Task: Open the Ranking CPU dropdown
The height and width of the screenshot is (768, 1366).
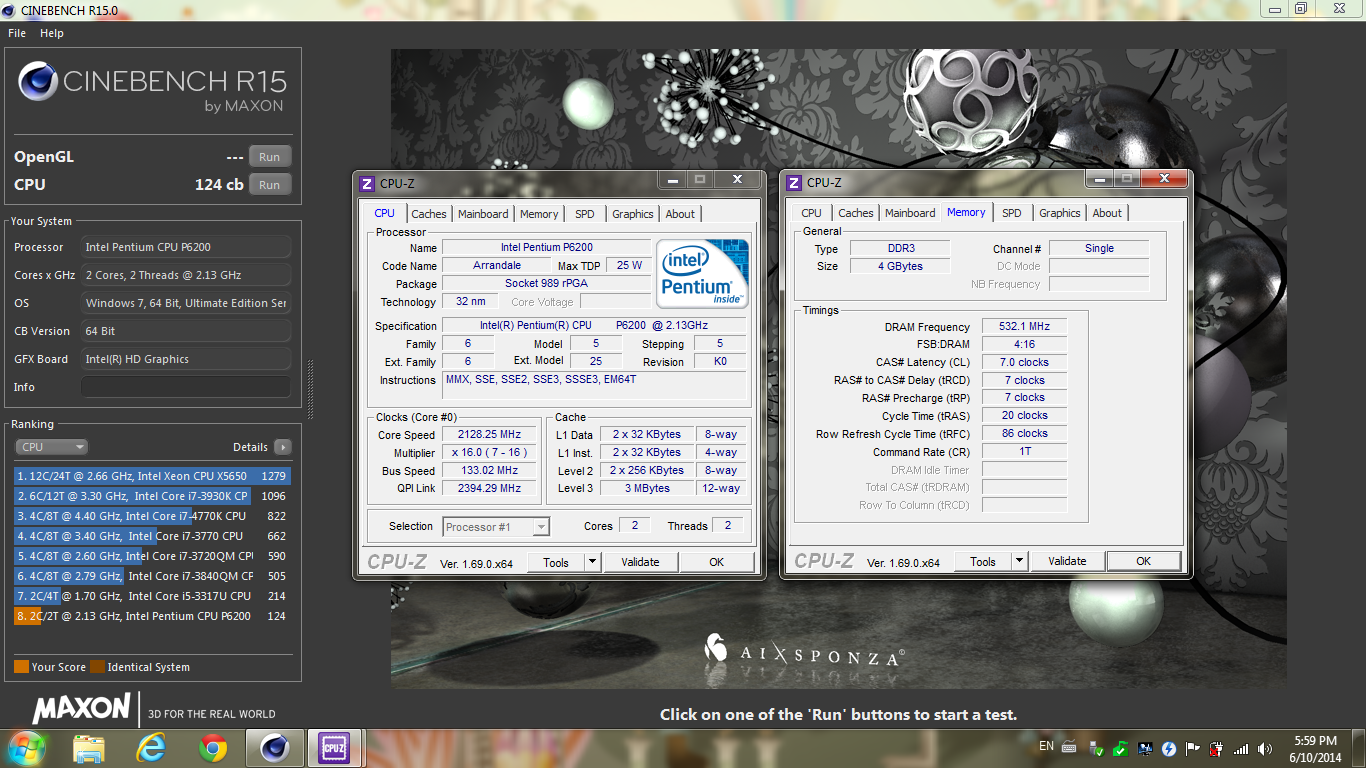Action: (x=51, y=447)
